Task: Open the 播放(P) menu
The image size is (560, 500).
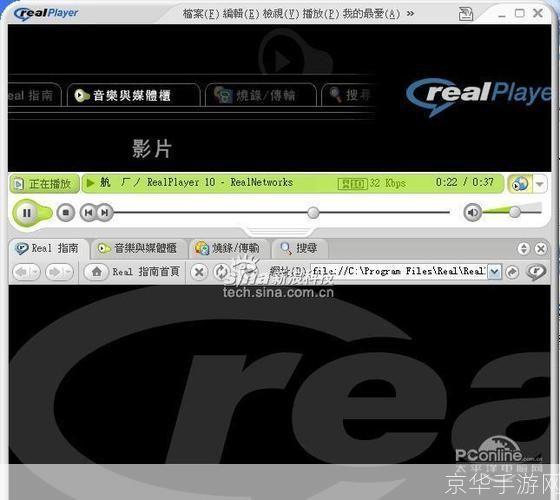Action: (x=321, y=14)
